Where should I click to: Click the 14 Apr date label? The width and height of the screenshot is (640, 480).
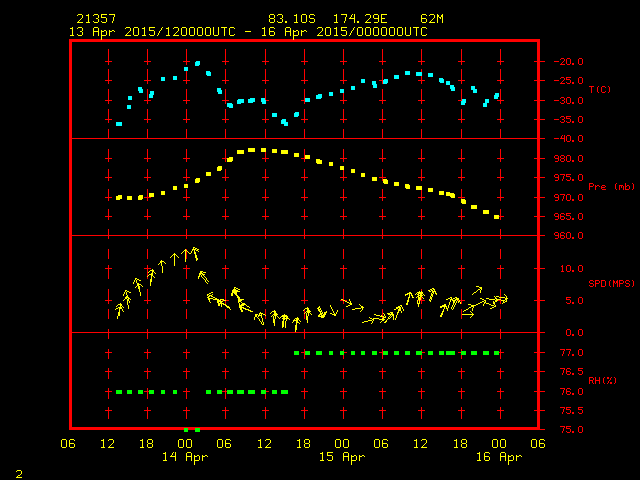tap(185, 457)
